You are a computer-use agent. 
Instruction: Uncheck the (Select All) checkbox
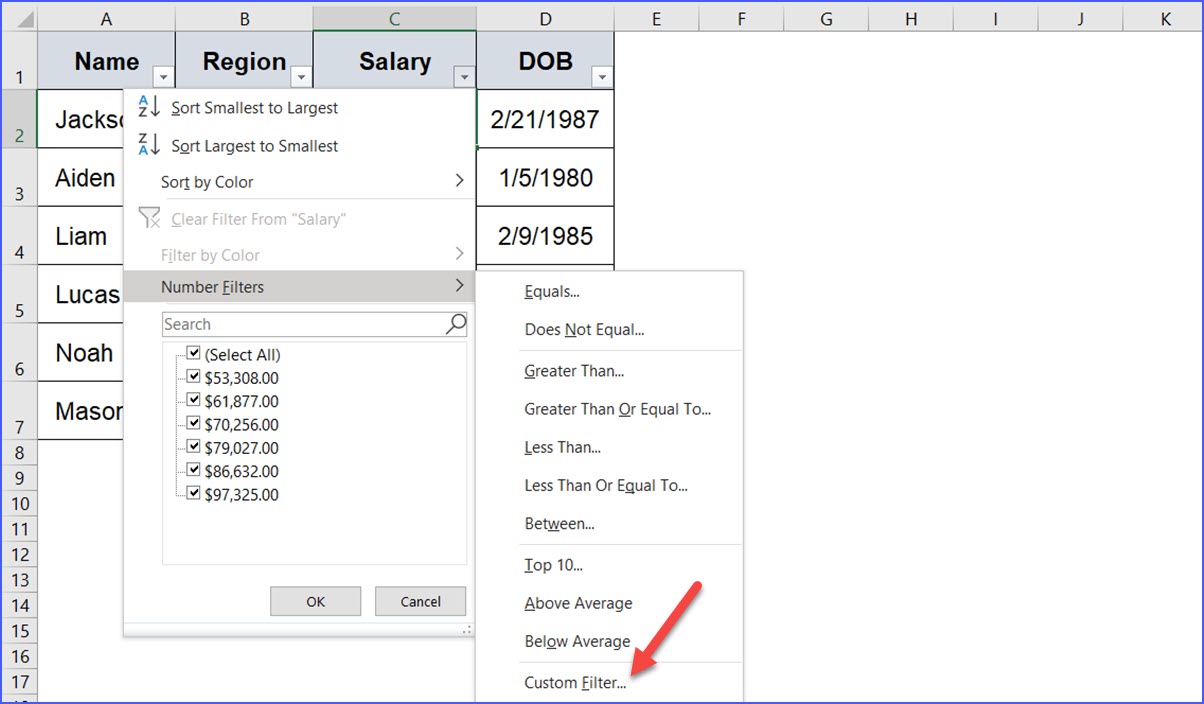pyautogui.click(x=194, y=353)
